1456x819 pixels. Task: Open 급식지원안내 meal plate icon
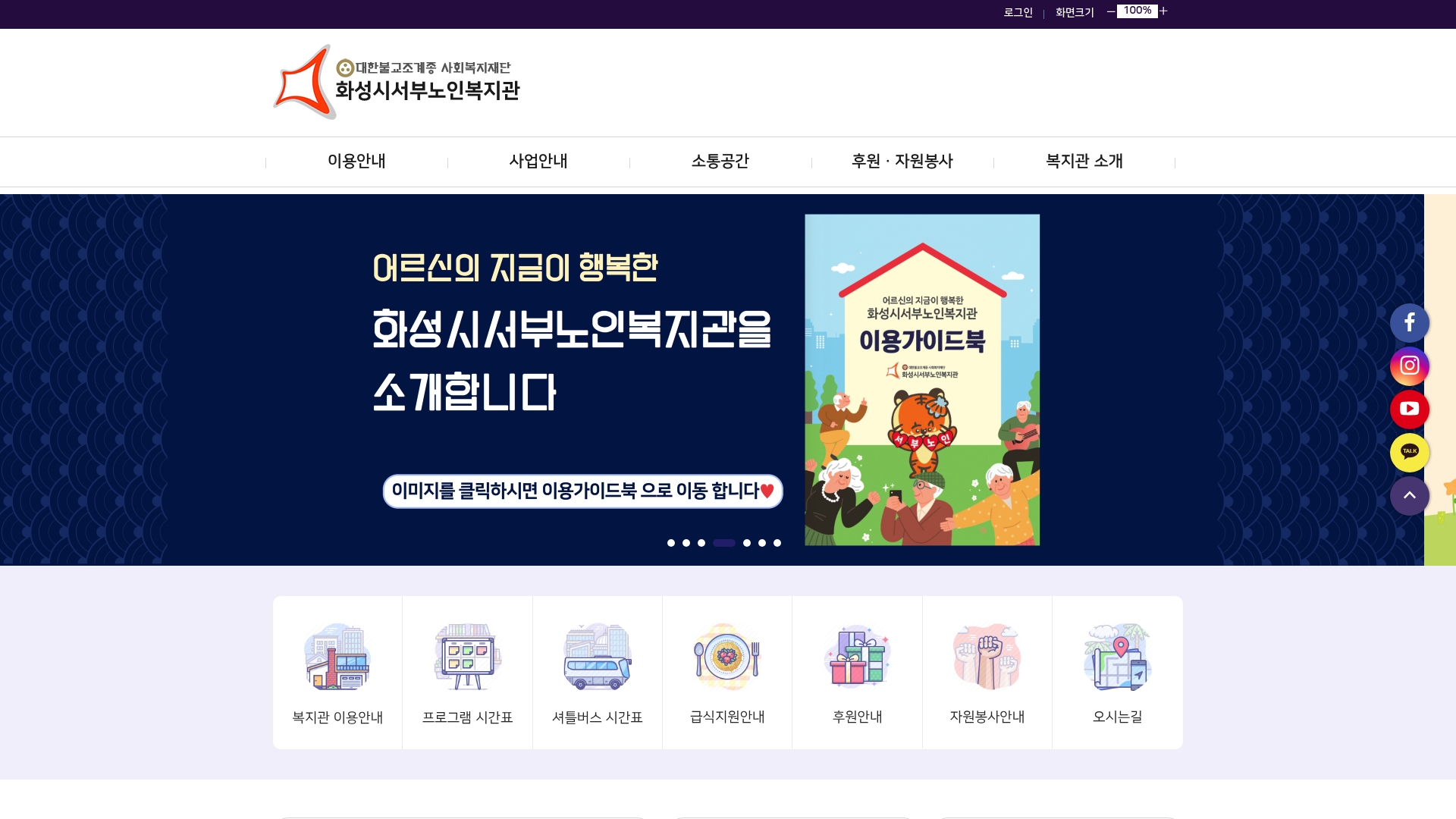727,657
